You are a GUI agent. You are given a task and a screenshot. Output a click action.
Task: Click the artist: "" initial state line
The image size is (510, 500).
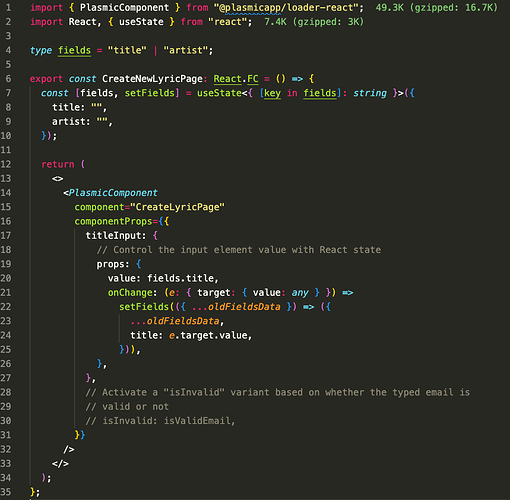pos(82,122)
